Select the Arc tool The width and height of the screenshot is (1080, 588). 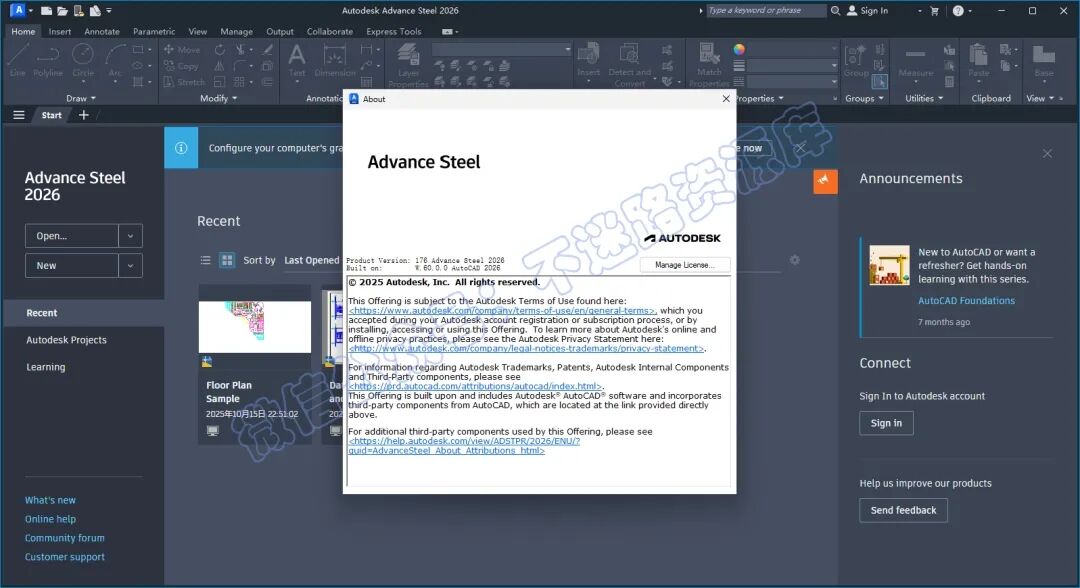click(114, 60)
